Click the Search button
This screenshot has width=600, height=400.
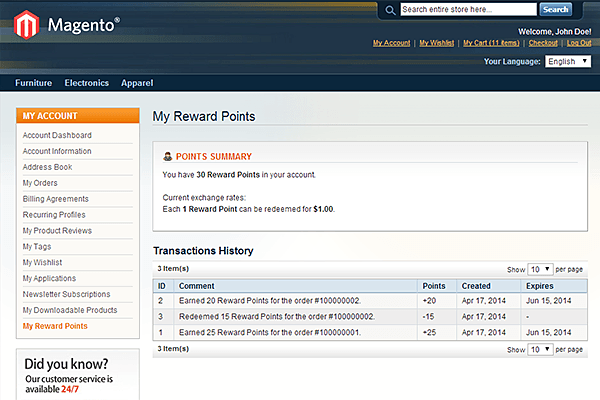click(x=556, y=10)
